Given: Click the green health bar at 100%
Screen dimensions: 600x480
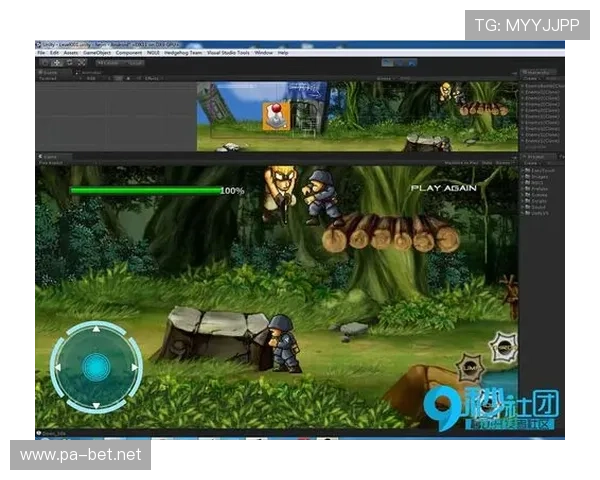Looking at the screenshot, I should coord(146,190).
